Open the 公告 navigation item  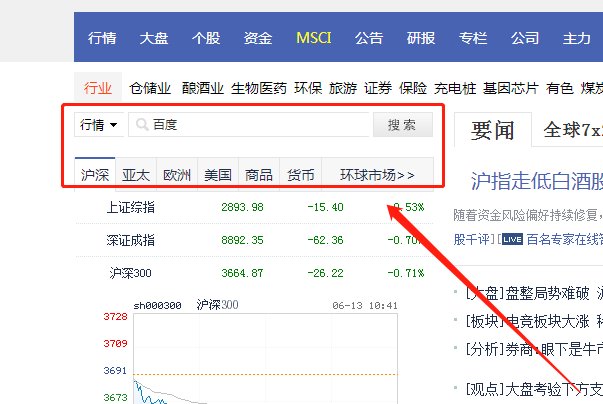tap(369, 38)
